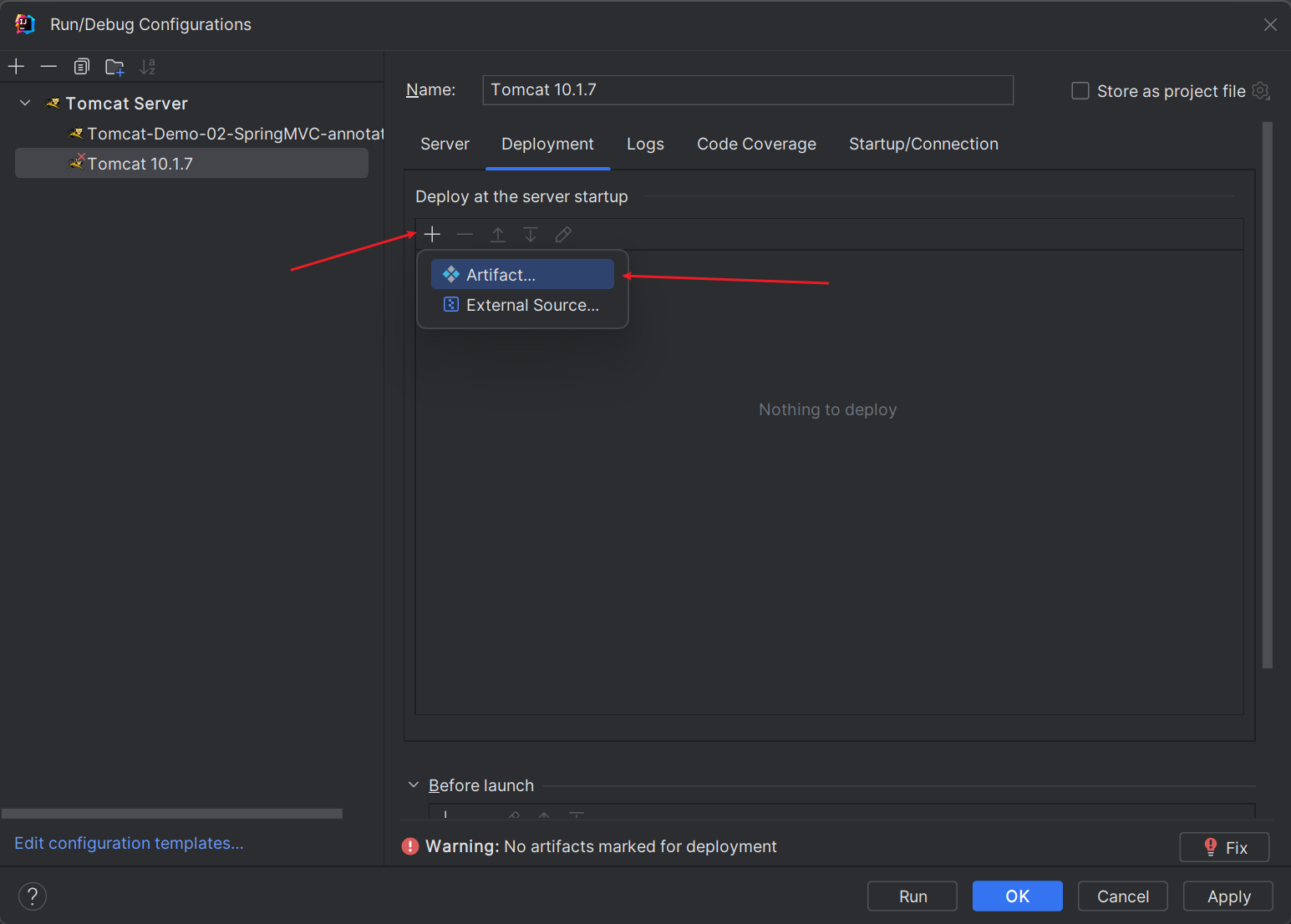Open Edit configuration templates link
The image size is (1291, 924).
129,843
